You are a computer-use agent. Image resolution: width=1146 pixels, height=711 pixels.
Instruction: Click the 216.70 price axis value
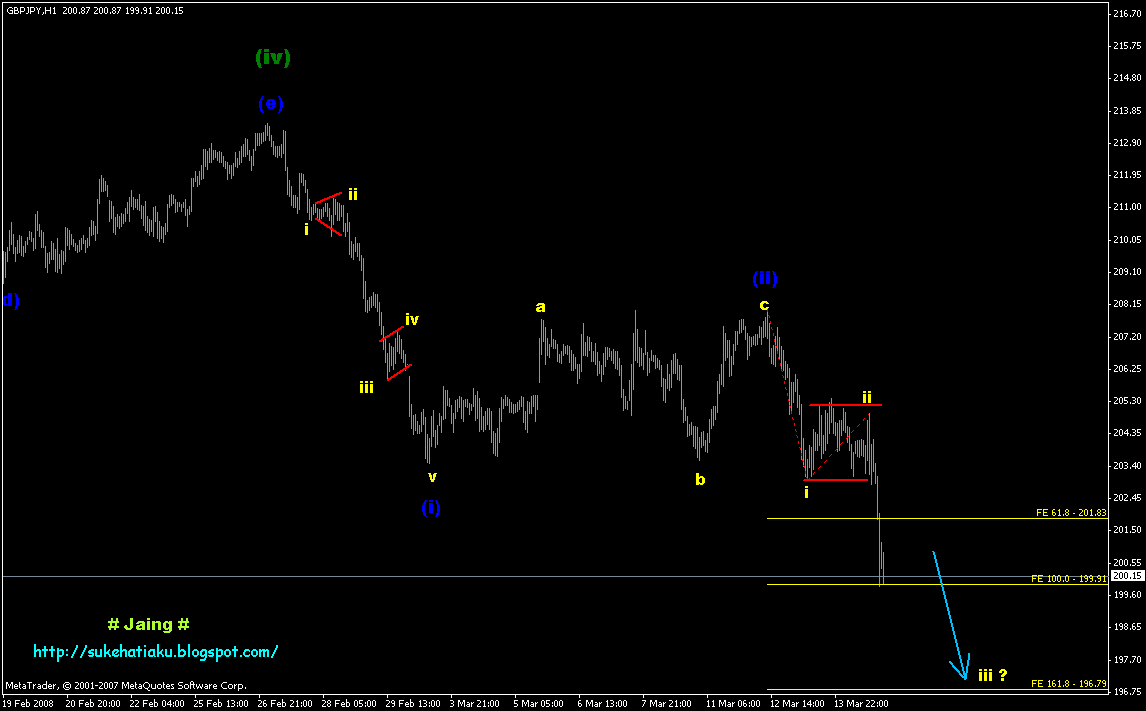click(1126, 13)
